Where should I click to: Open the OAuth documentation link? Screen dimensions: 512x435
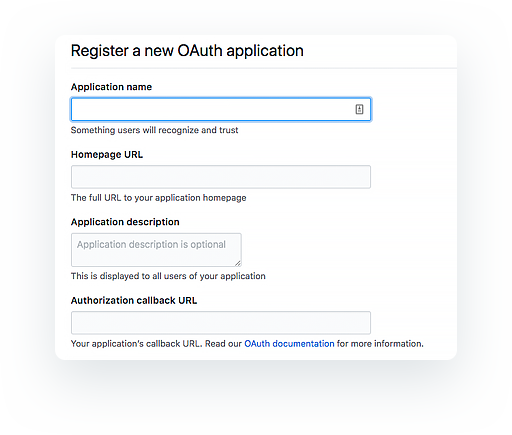click(x=289, y=344)
